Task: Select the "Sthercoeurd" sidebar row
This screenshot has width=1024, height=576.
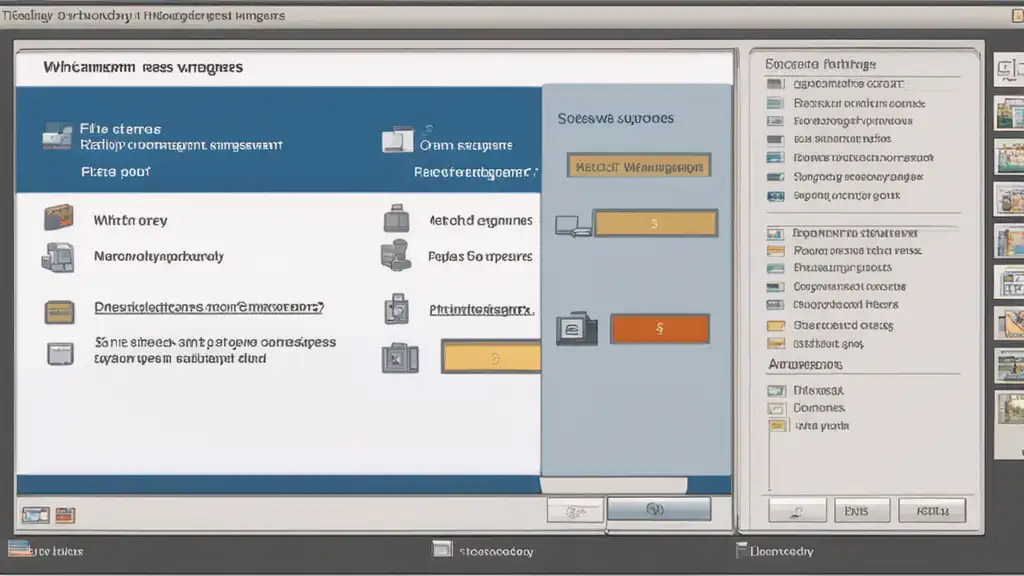Action: pos(843,325)
